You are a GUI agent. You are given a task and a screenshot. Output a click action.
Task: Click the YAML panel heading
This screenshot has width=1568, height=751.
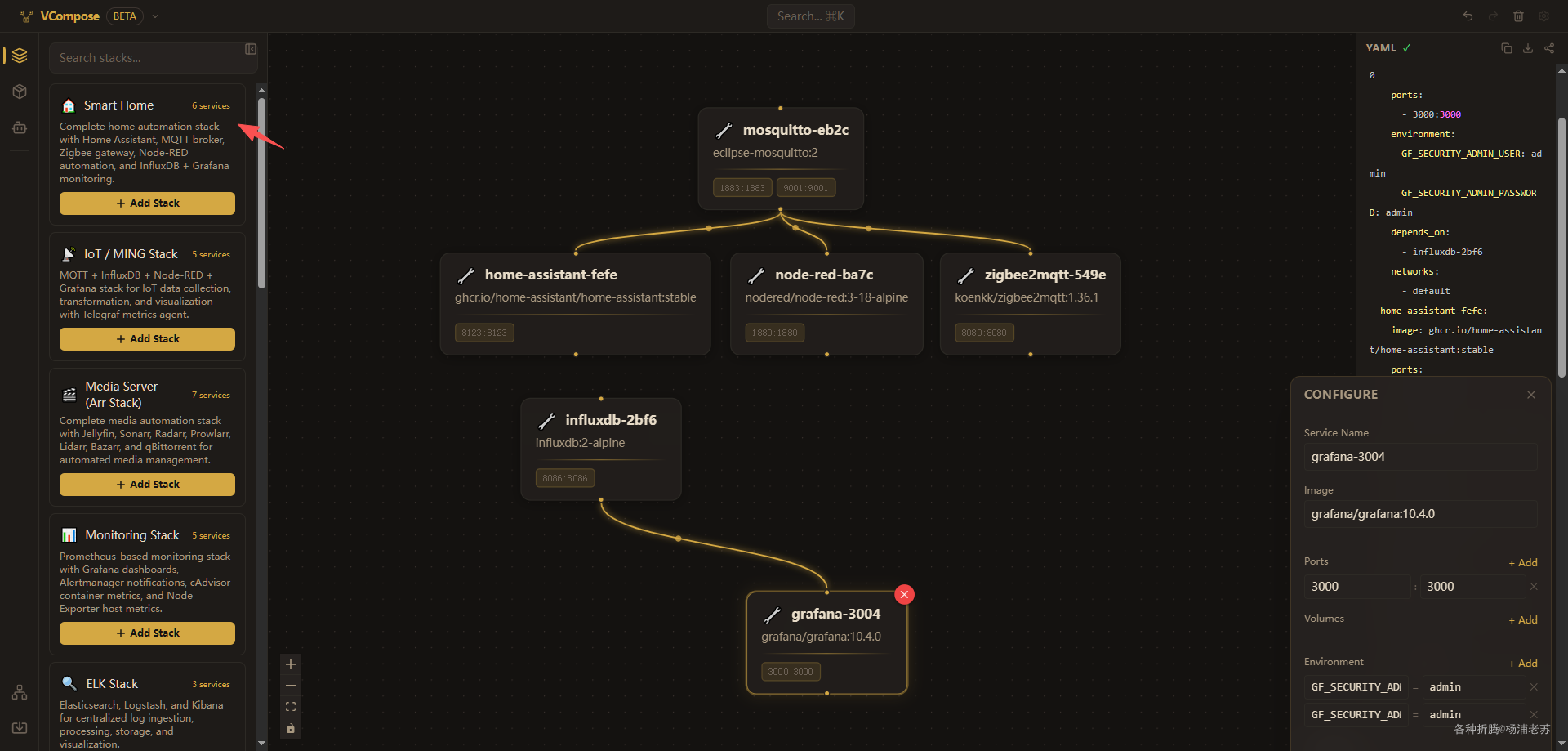[1381, 48]
